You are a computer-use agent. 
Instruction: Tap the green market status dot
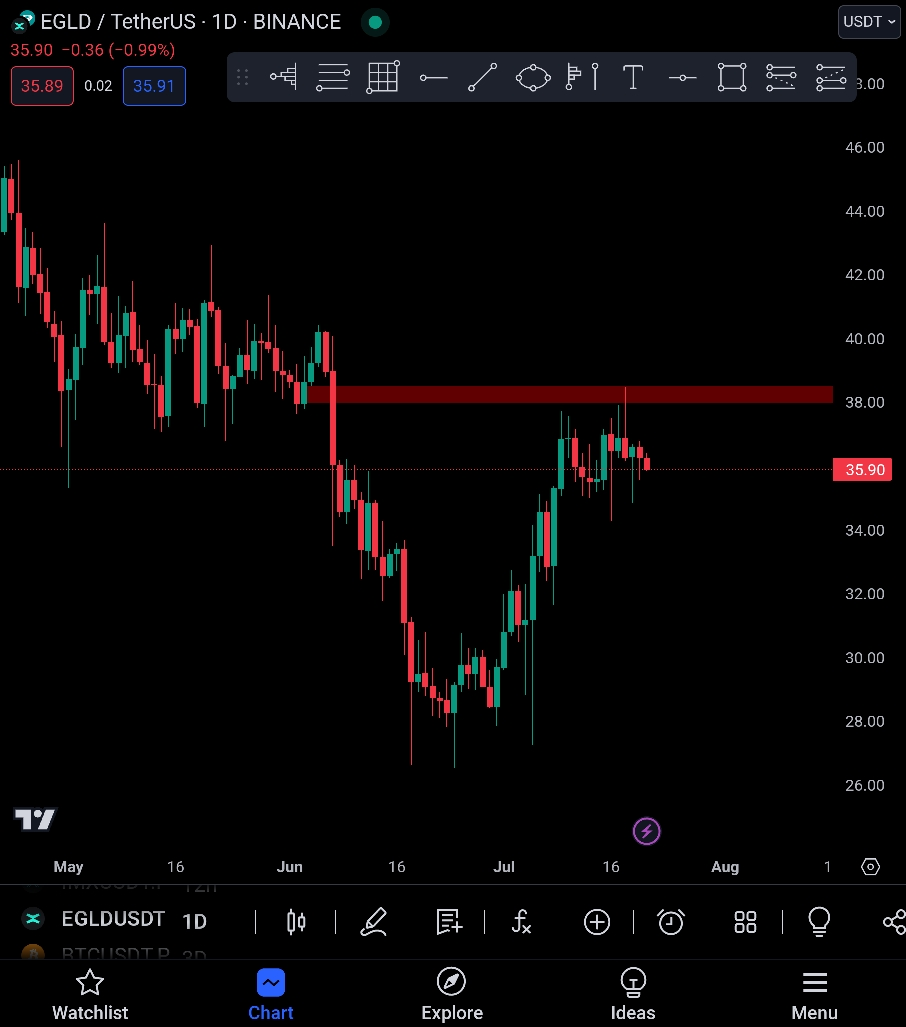[x=375, y=22]
